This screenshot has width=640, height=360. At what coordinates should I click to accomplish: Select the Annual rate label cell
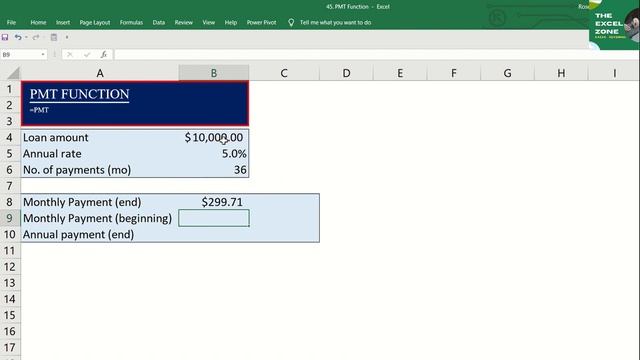click(100, 153)
